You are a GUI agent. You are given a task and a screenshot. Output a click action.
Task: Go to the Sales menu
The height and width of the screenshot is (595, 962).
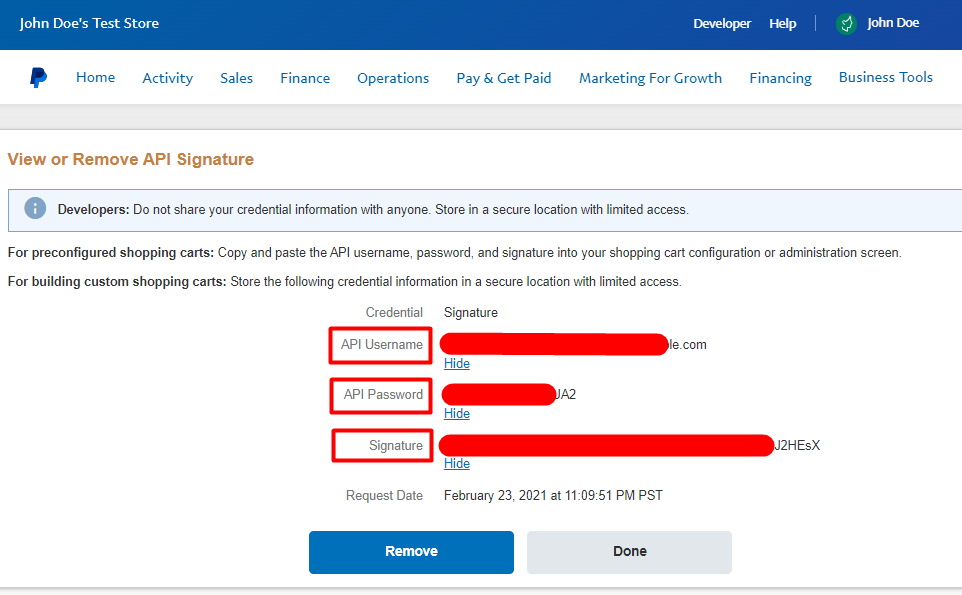(236, 78)
